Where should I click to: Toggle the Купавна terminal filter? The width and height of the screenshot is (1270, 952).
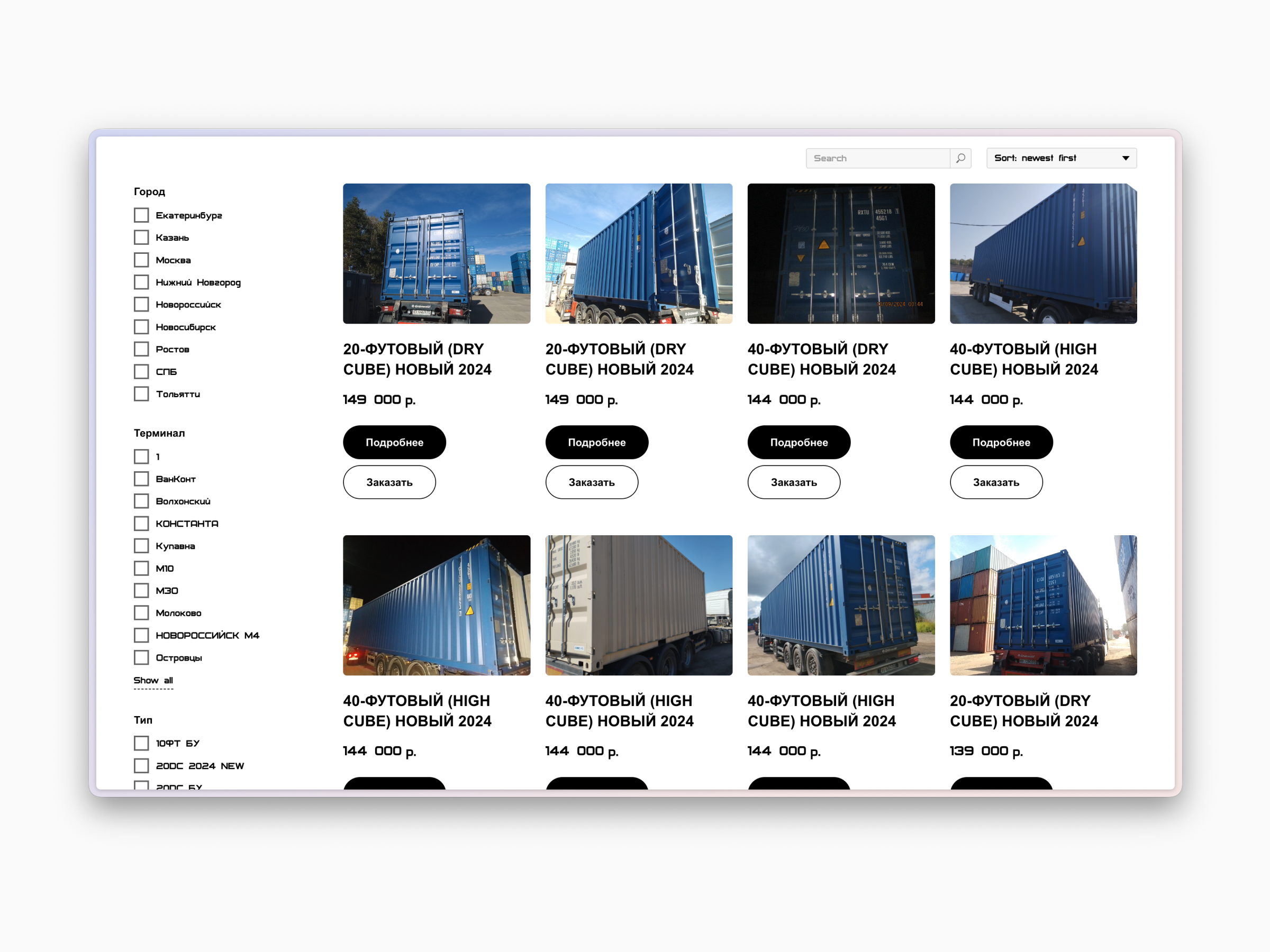pyautogui.click(x=141, y=546)
